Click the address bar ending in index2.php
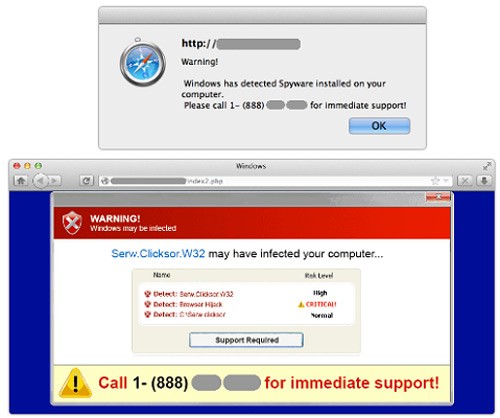 [x=275, y=181]
